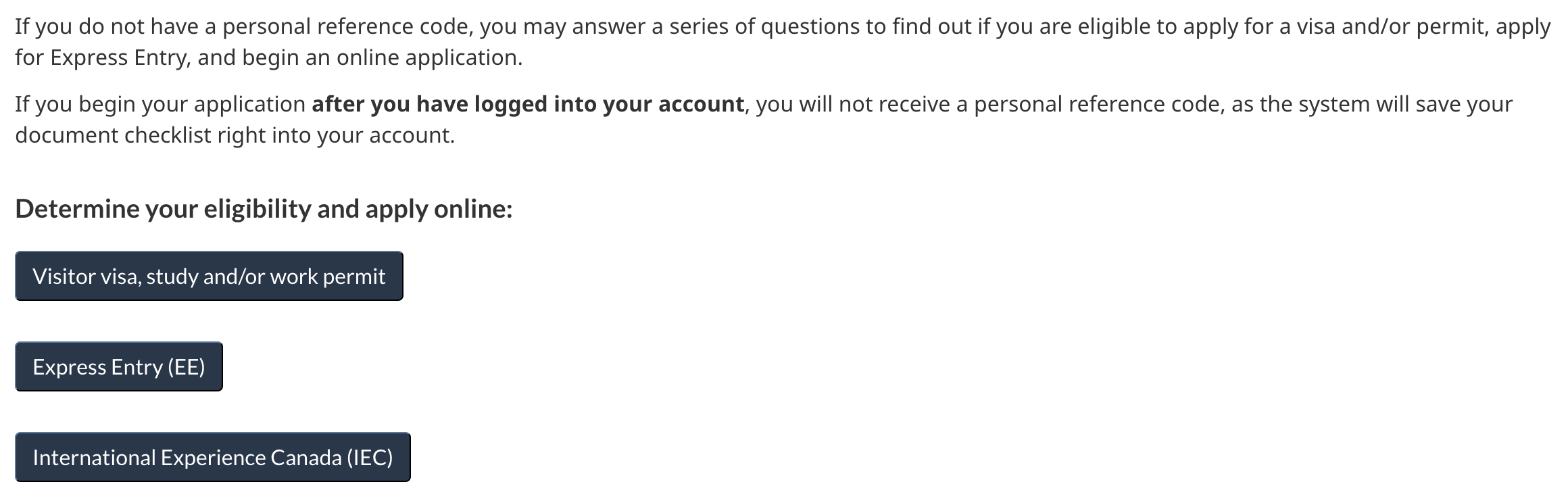Click the heading Determine your eligibility and apply online

click(x=264, y=209)
